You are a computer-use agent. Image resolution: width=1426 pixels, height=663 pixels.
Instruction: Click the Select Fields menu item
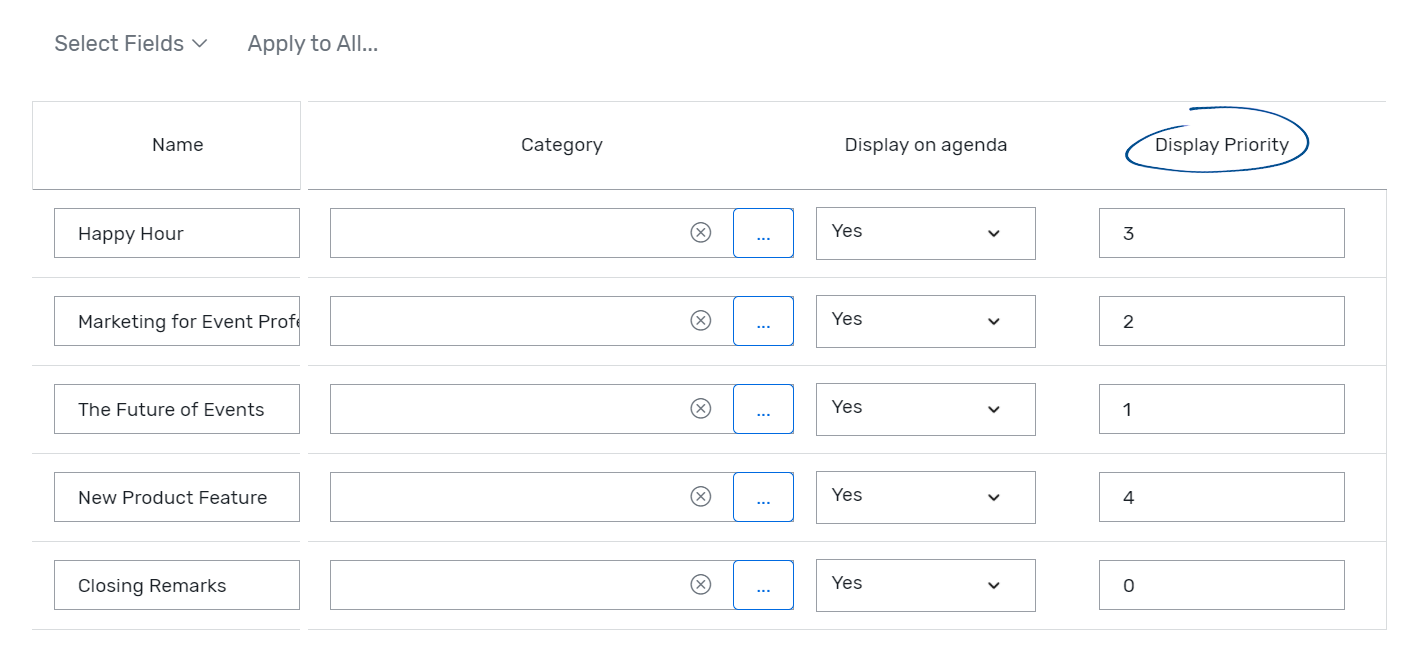[x=130, y=43]
